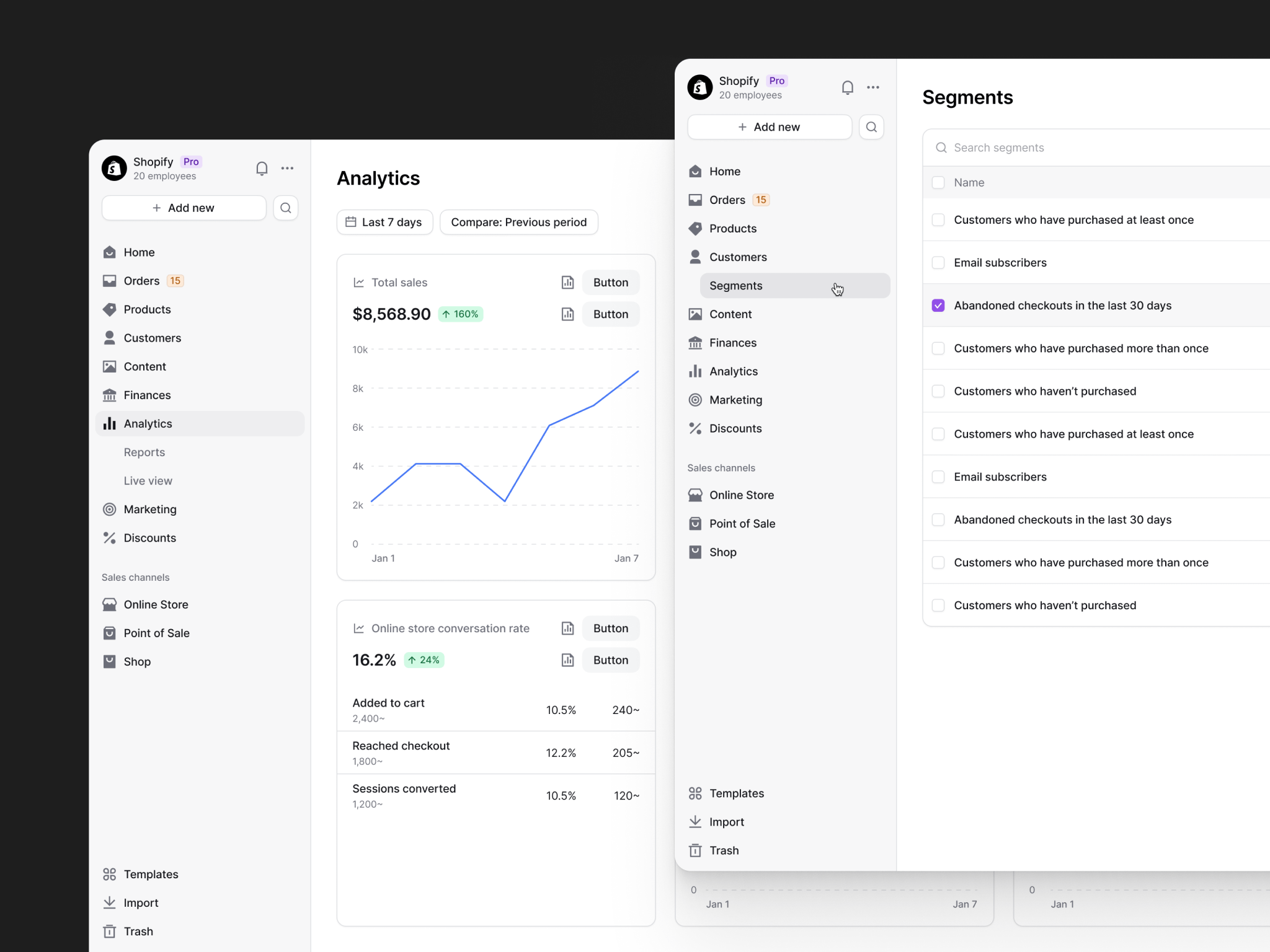The height and width of the screenshot is (952, 1270).
Task: Uncheck Abandoned checkouts in the last 30 days
Action: pyautogui.click(x=938, y=306)
